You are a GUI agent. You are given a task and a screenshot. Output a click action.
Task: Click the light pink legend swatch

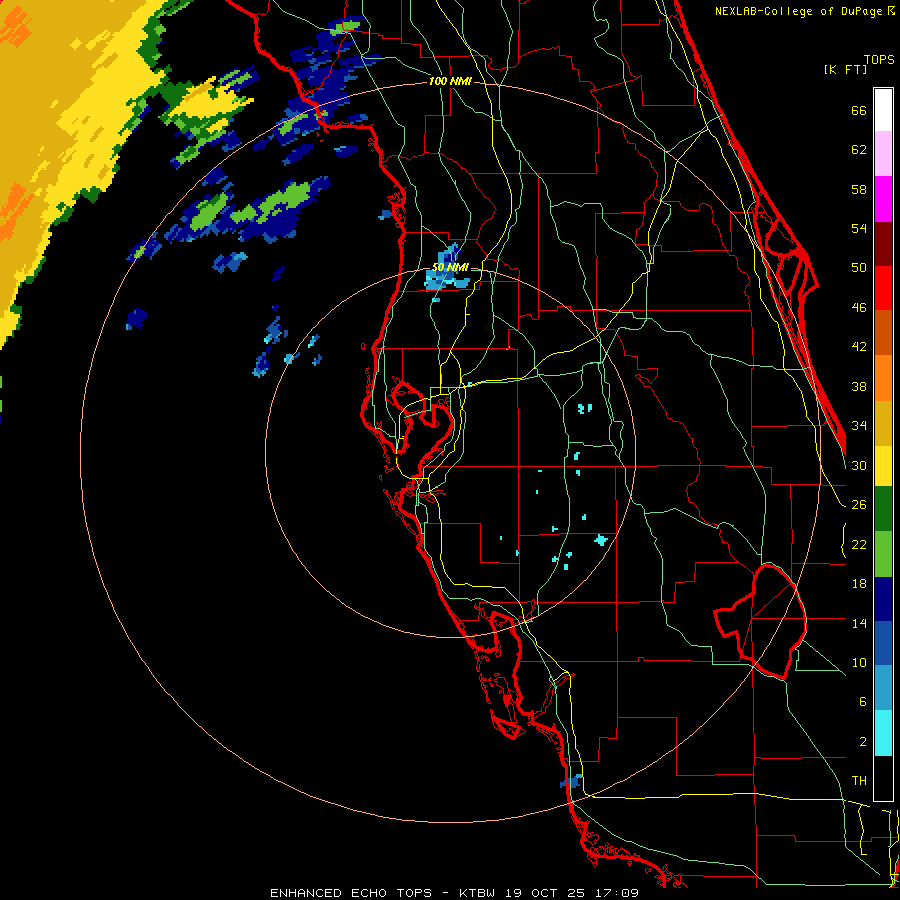click(x=883, y=153)
